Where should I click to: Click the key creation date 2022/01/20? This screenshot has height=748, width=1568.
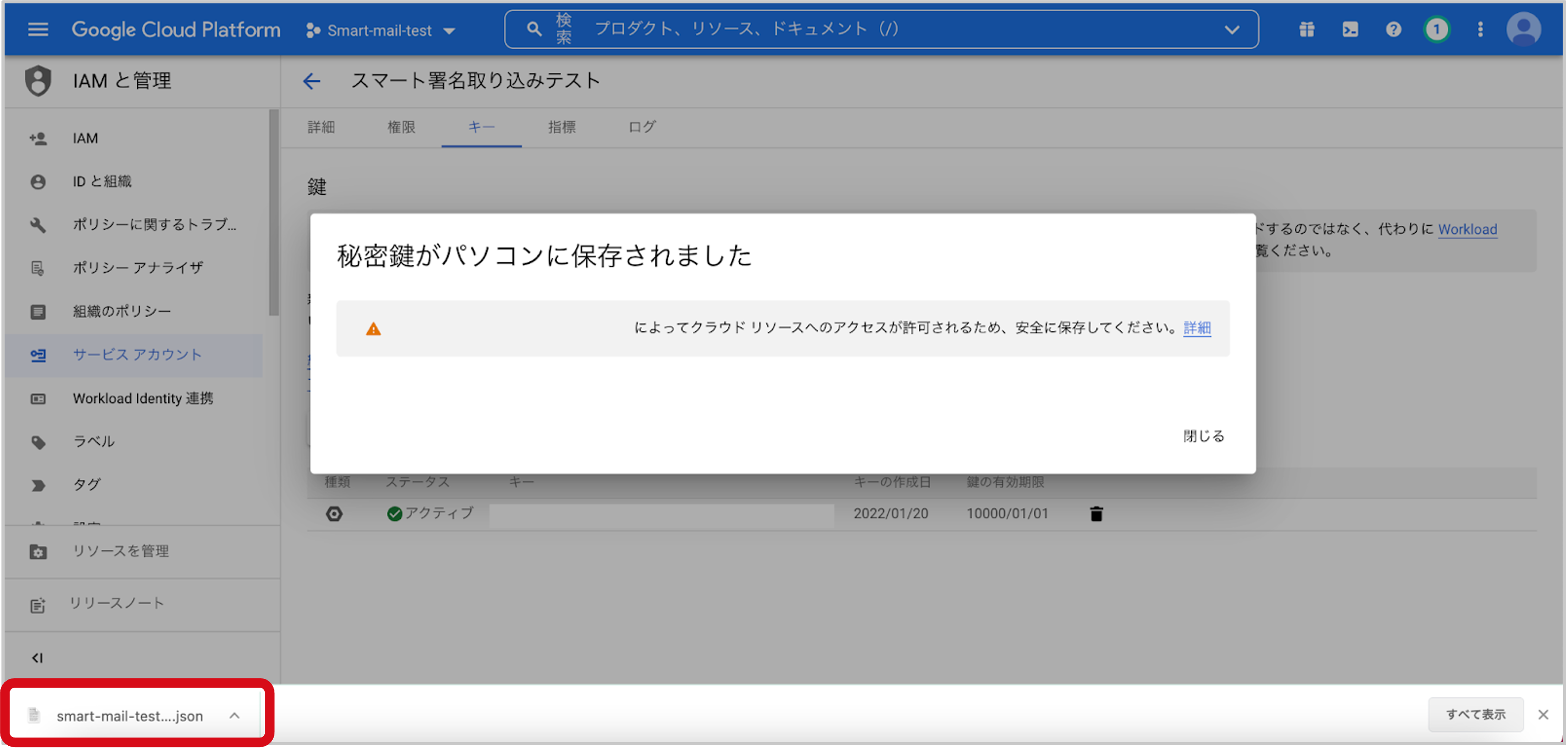[891, 514]
